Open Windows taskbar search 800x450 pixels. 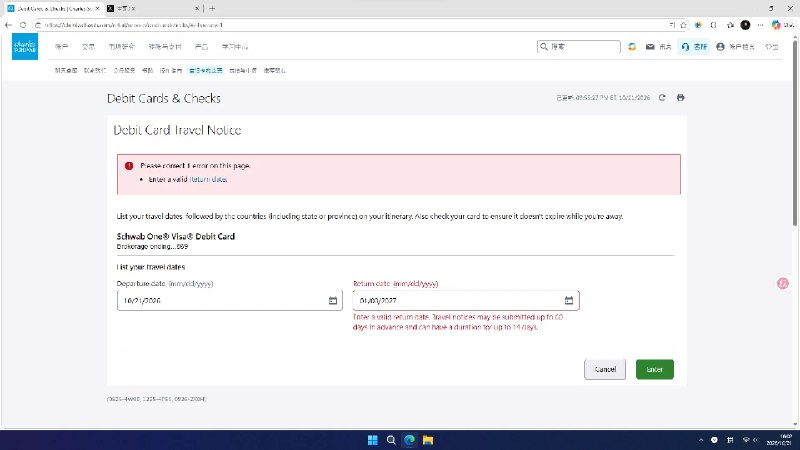pyautogui.click(x=391, y=440)
